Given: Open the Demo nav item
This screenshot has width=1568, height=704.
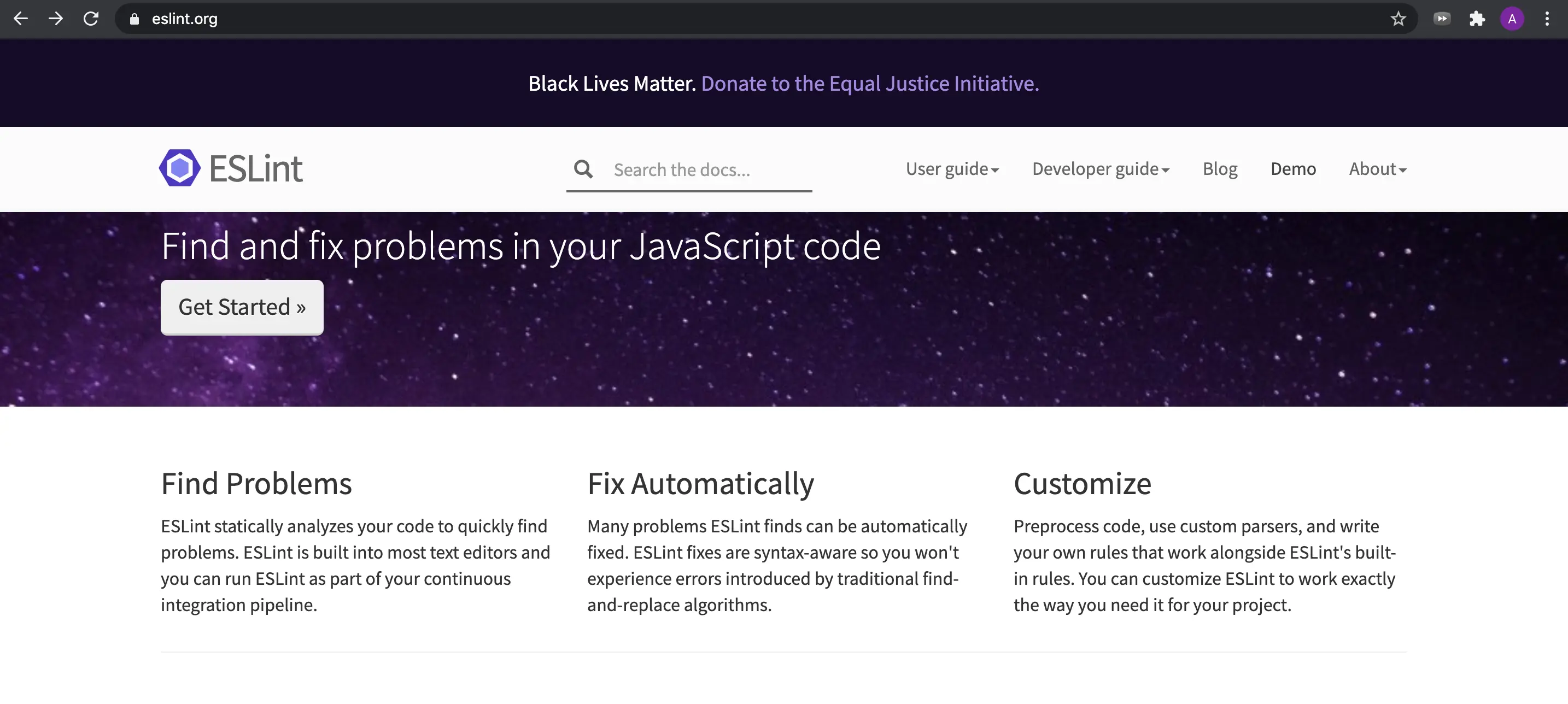Looking at the screenshot, I should [1293, 168].
